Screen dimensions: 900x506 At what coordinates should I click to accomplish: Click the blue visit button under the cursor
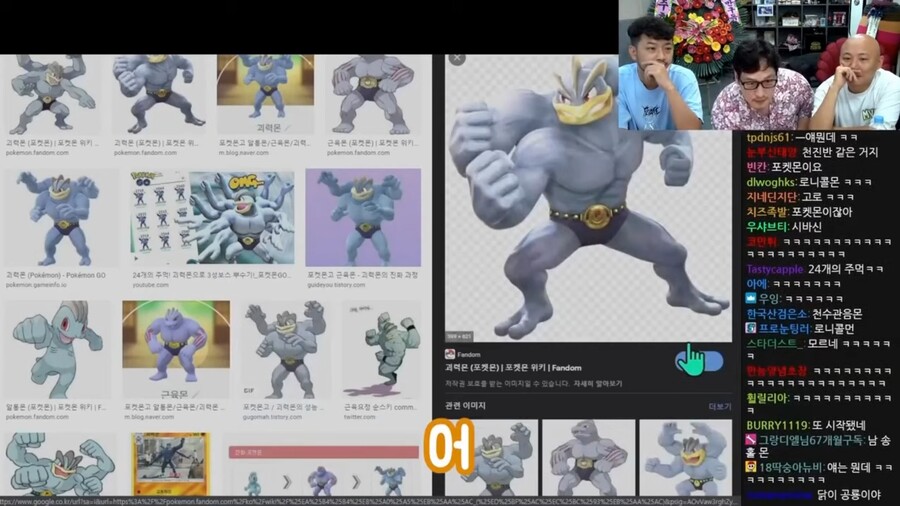click(699, 361)
